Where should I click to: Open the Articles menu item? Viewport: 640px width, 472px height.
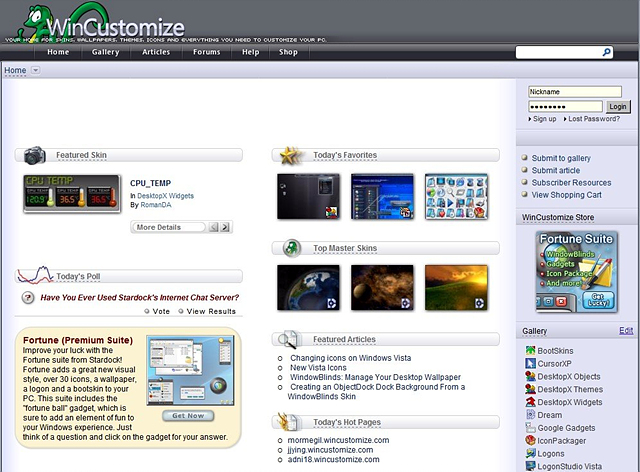pyautogui.click(x=156, y=52)
